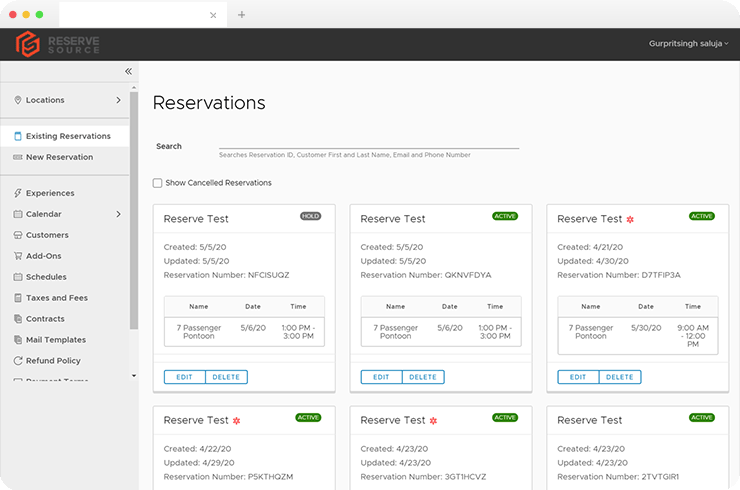Screen dimensions: 740x490
Task: Delete reservation NFCISUQZ
Action: [x=227, y=377]
